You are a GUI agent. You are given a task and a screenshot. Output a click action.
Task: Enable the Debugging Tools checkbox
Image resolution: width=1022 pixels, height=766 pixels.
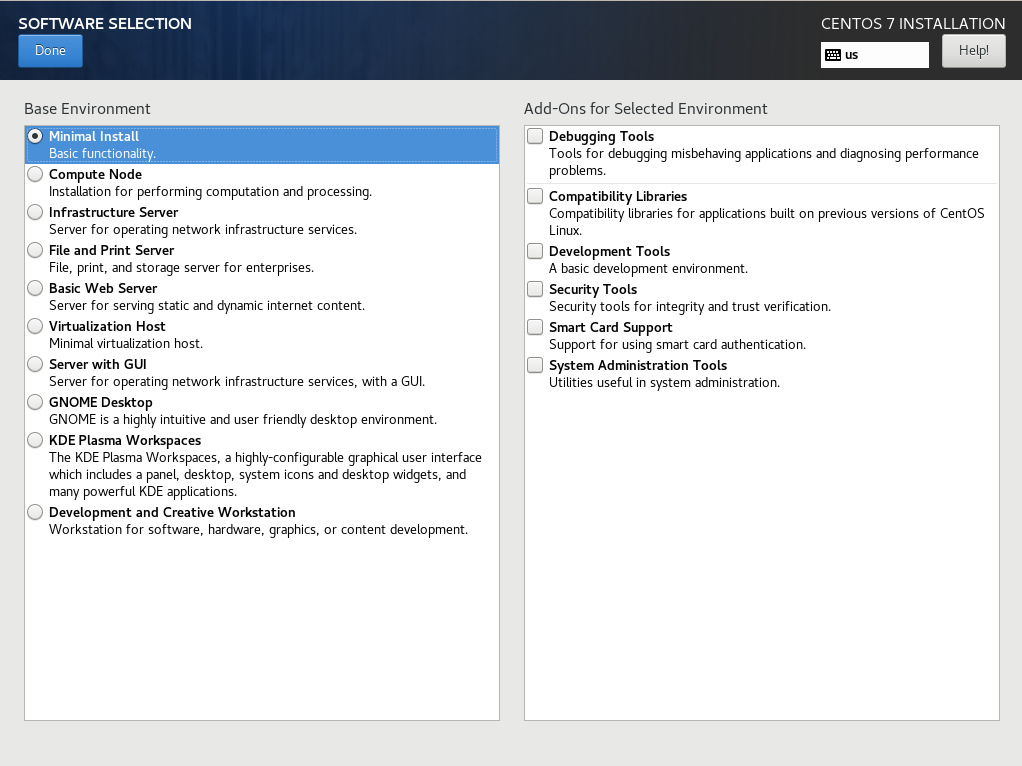[535, 136]
